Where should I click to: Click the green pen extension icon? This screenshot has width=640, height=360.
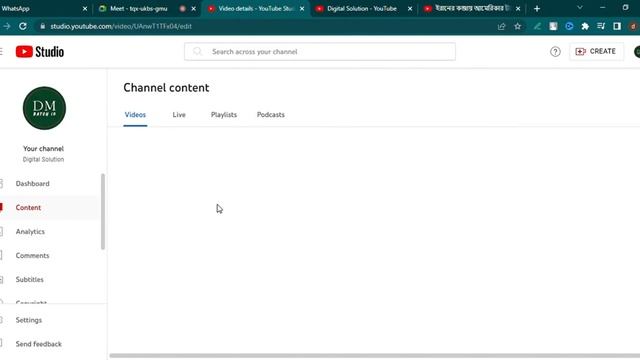pyautogui.click(x=537, y=26)
